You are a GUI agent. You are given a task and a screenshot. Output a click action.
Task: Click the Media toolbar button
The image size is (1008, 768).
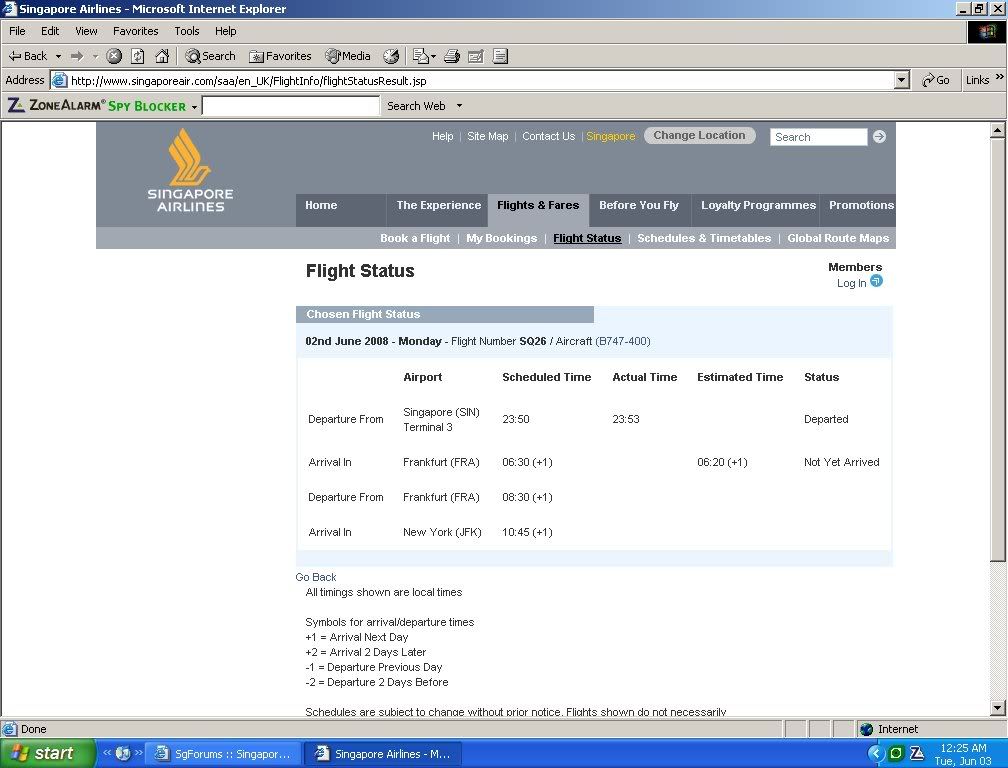point(347,56)
